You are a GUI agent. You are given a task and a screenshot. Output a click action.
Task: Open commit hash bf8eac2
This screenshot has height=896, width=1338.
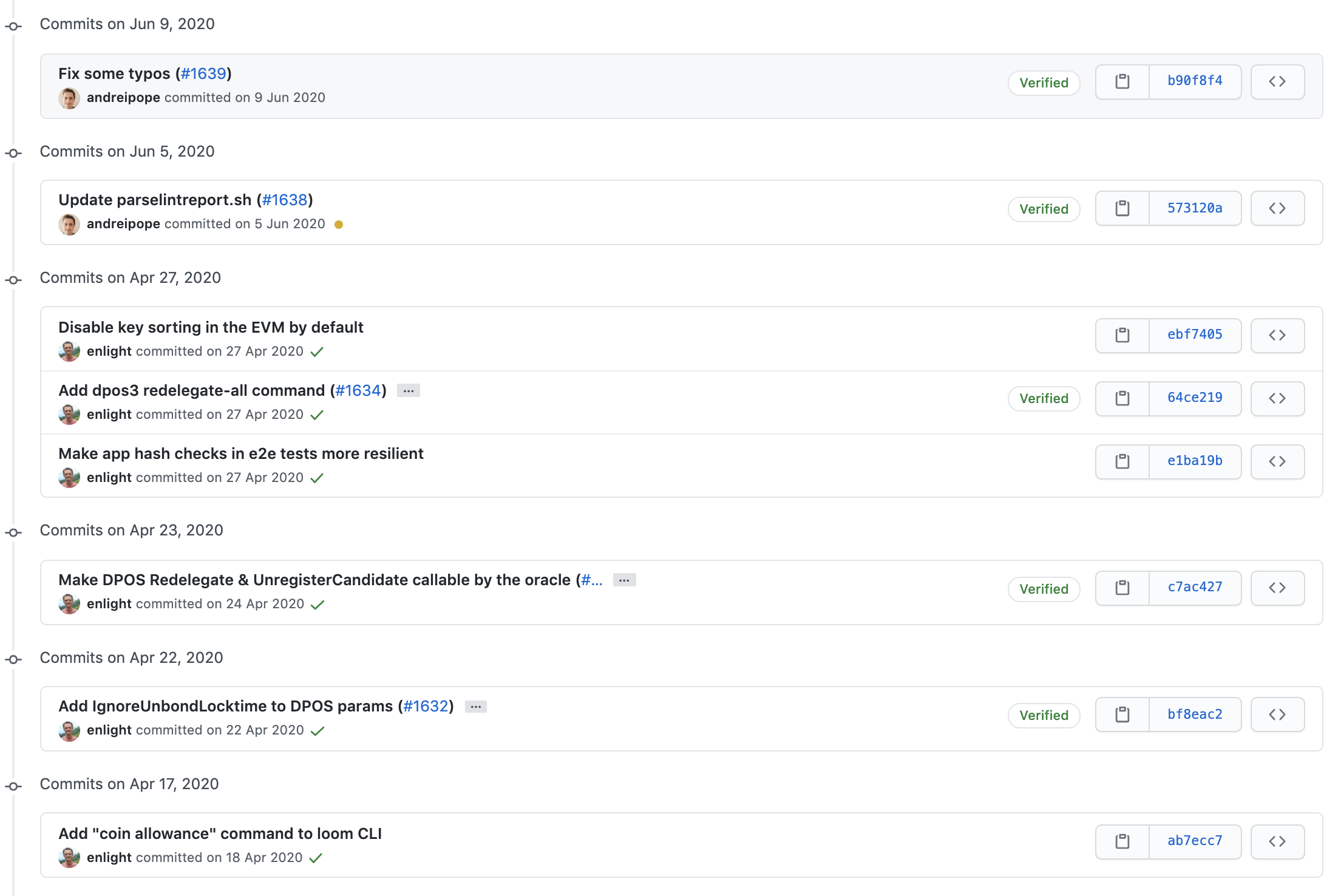(1194, 714)
